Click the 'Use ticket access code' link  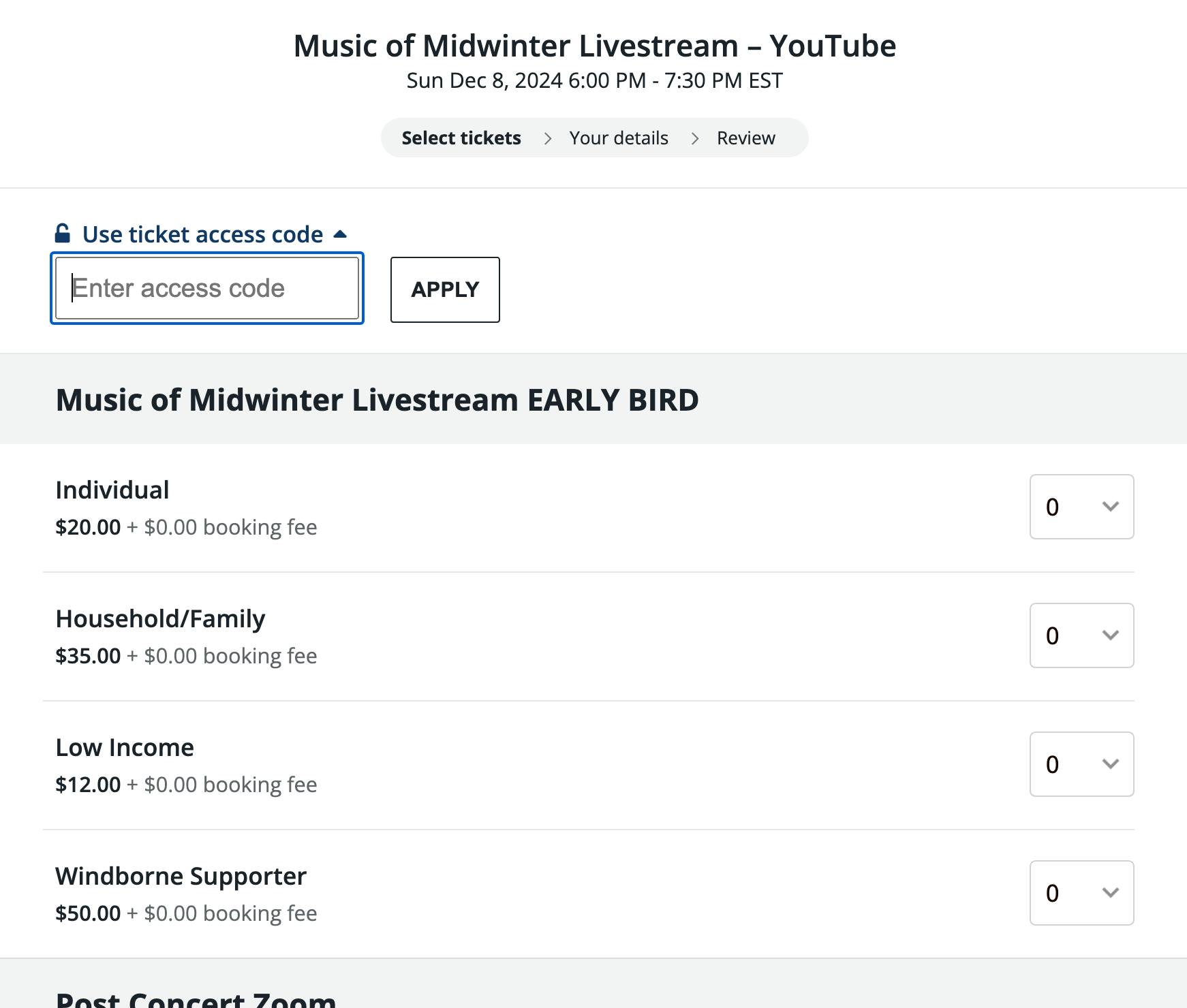click(202, 234)
